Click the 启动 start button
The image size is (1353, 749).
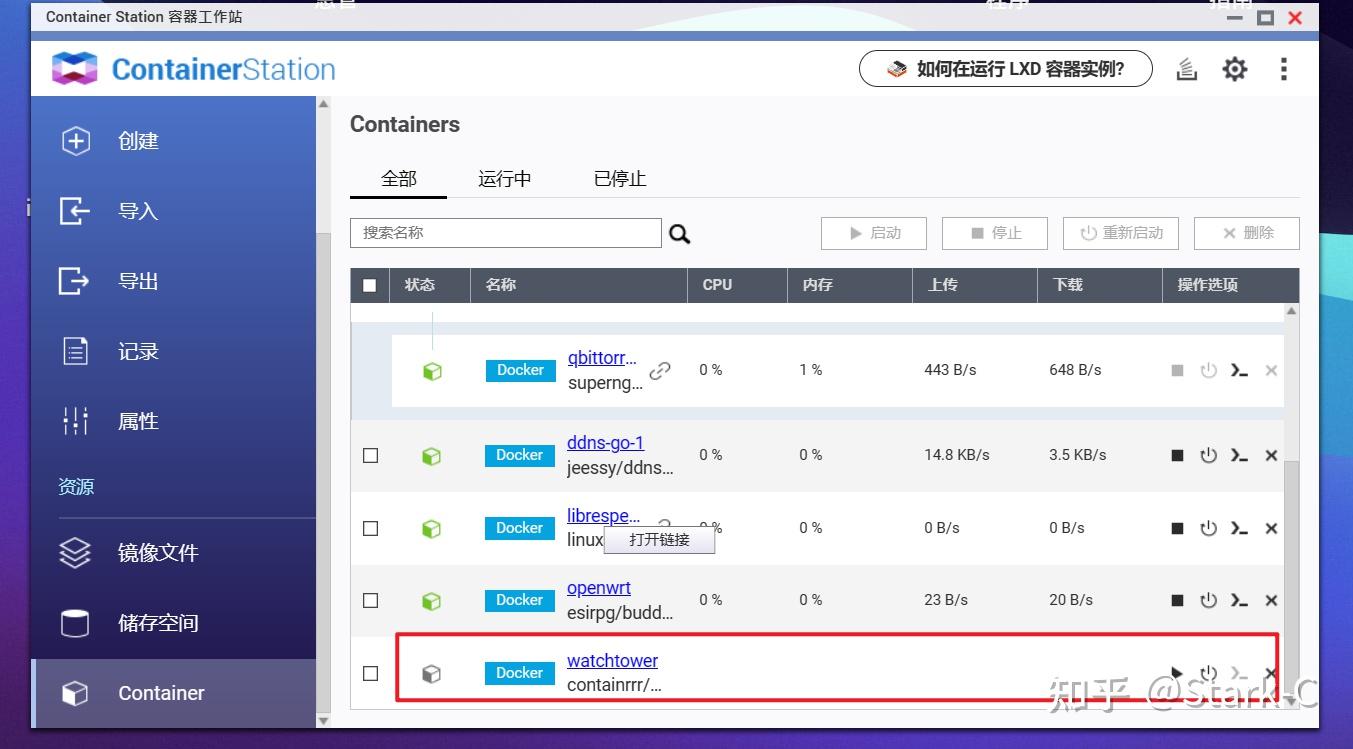(874, 233)
